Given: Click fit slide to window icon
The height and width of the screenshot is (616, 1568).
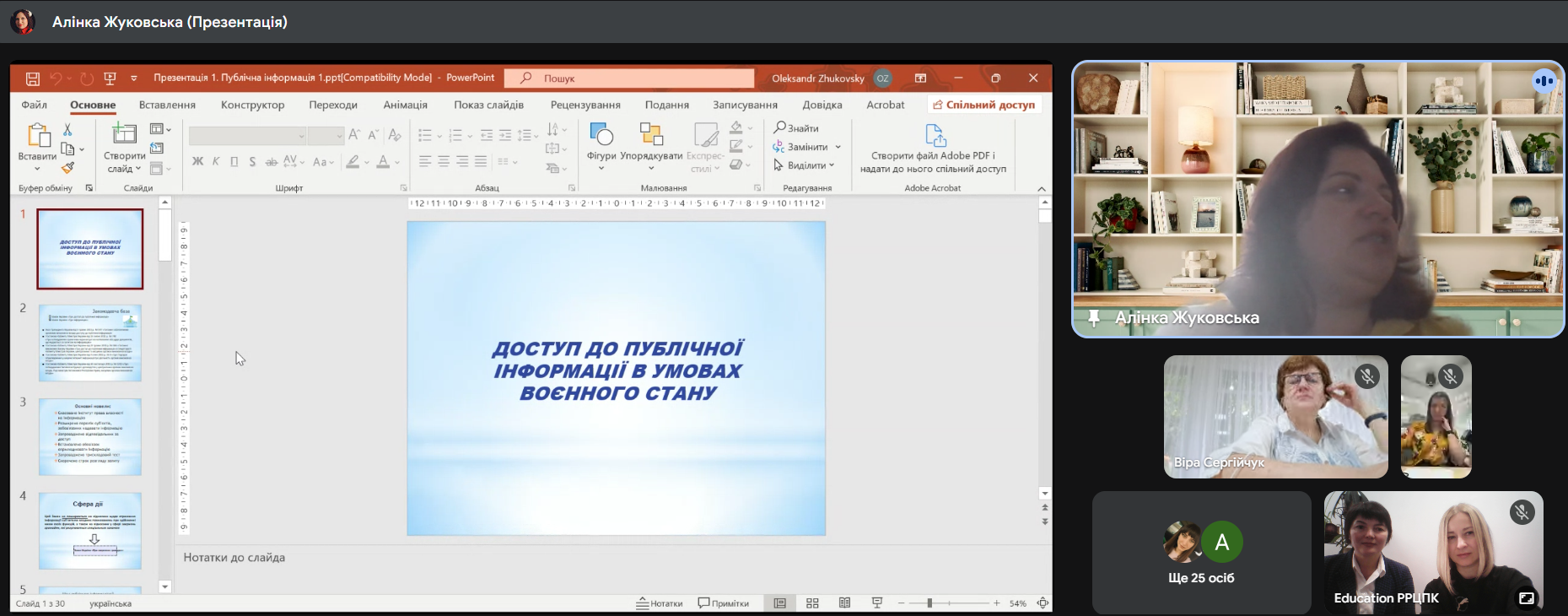Looking at the screenshot, I should (x=1043, y=603).
